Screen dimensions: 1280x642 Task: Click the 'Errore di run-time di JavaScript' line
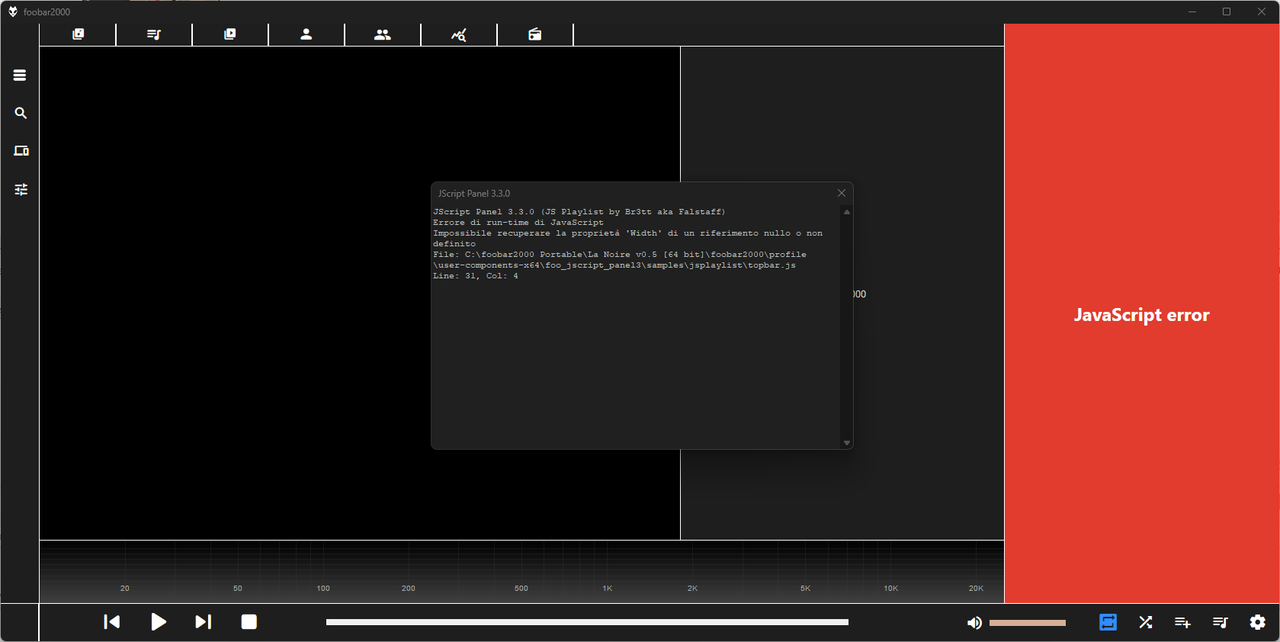click(518, 222)
